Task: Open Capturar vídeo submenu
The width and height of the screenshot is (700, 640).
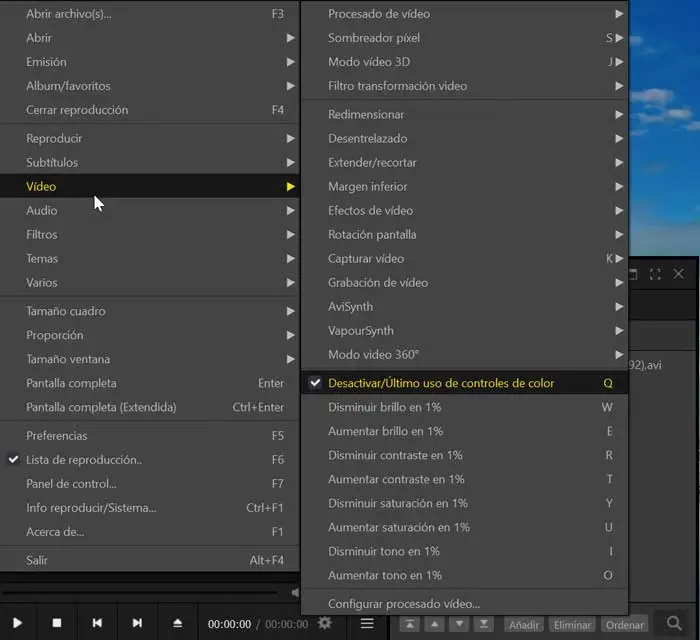Action: point(465,259)
